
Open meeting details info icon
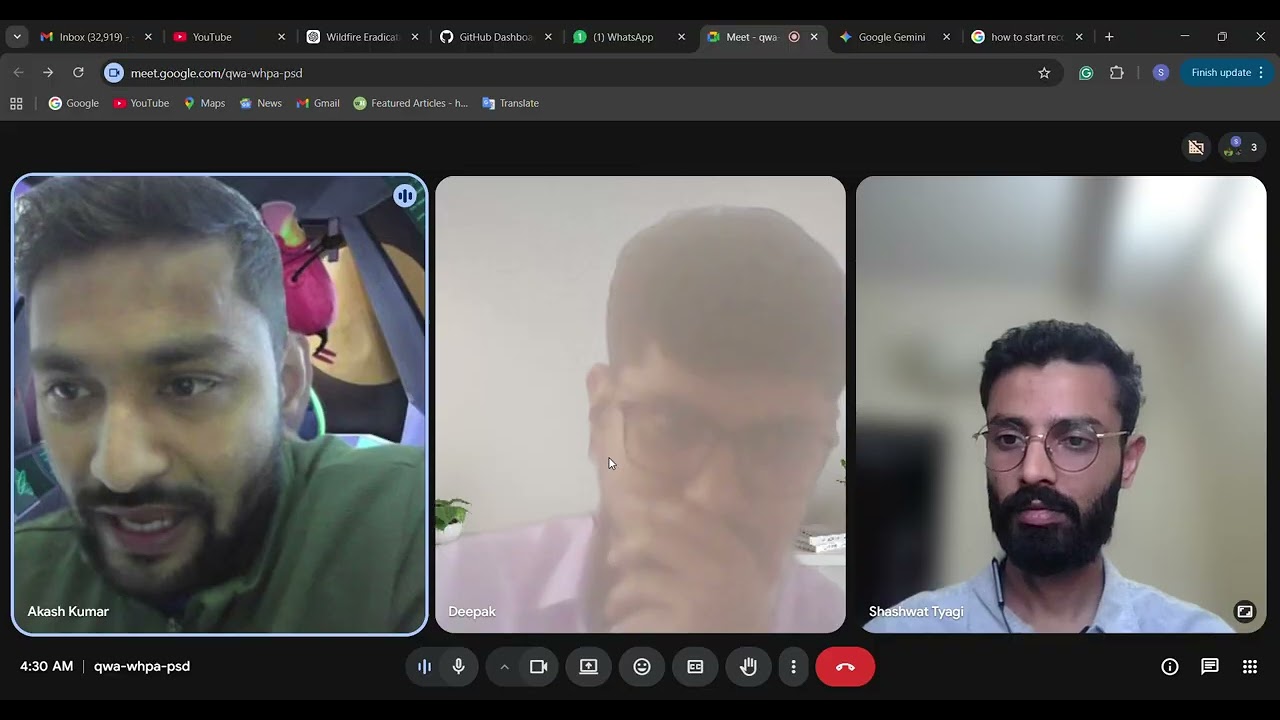[1170, 667]
